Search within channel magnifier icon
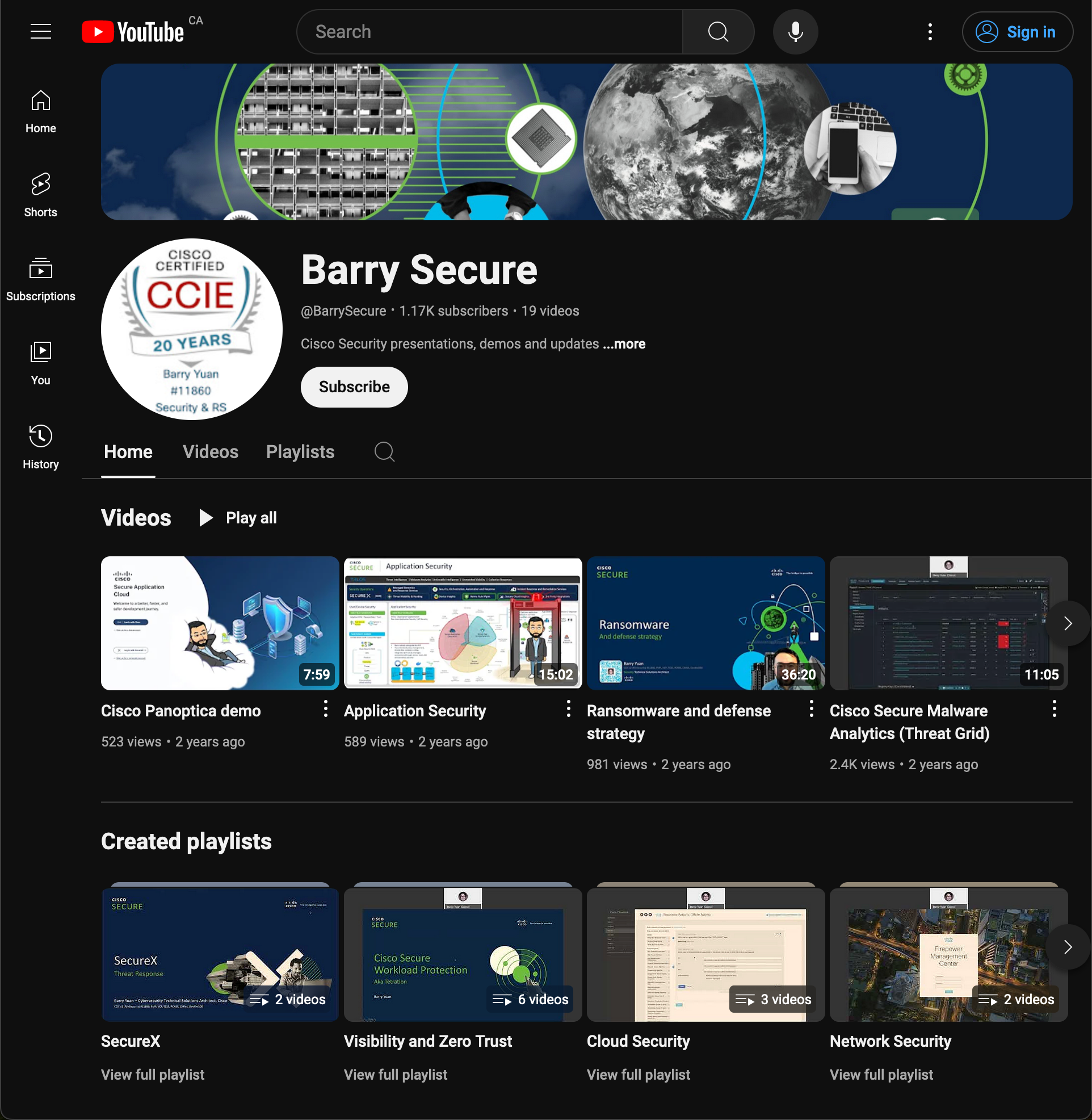This screenshot has width=1092, height=1120. pyautogui.click(x=384, y=452)
